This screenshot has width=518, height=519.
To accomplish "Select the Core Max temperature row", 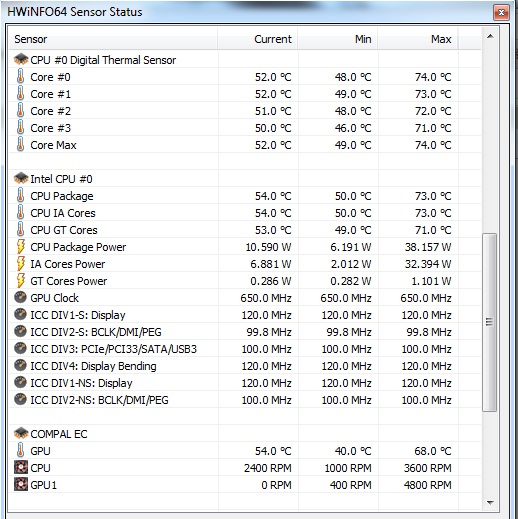I will coord(245,145).
